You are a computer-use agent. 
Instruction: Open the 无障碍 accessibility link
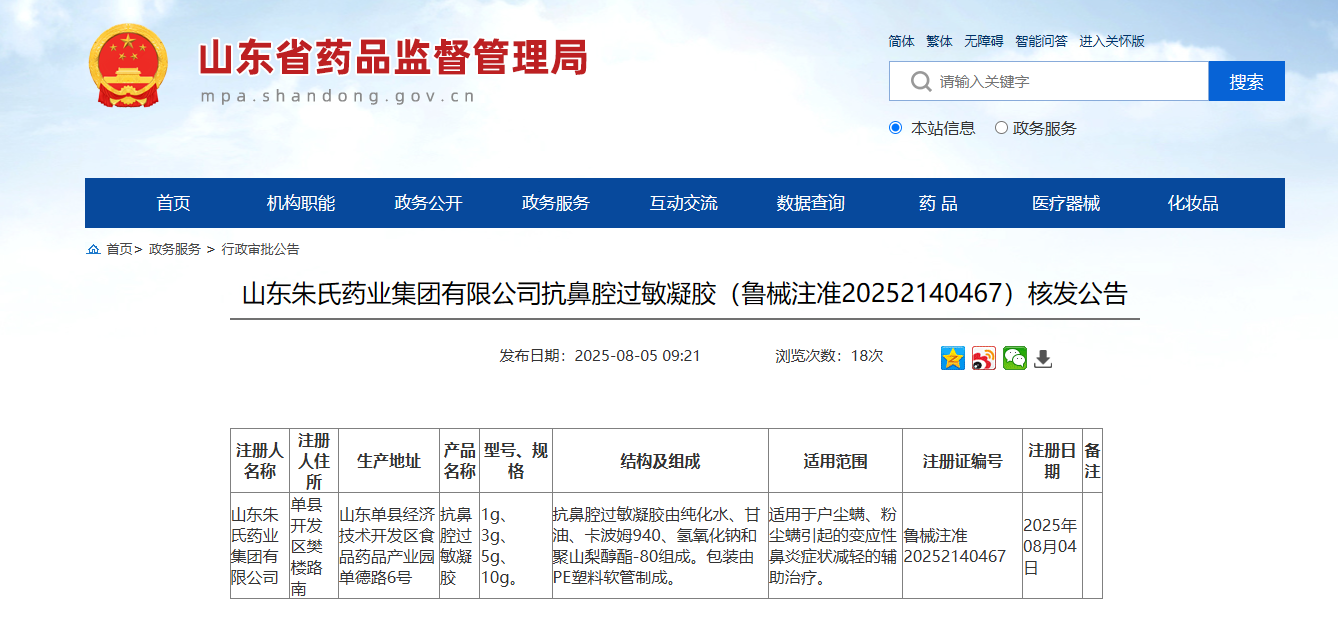pos(983,41)
